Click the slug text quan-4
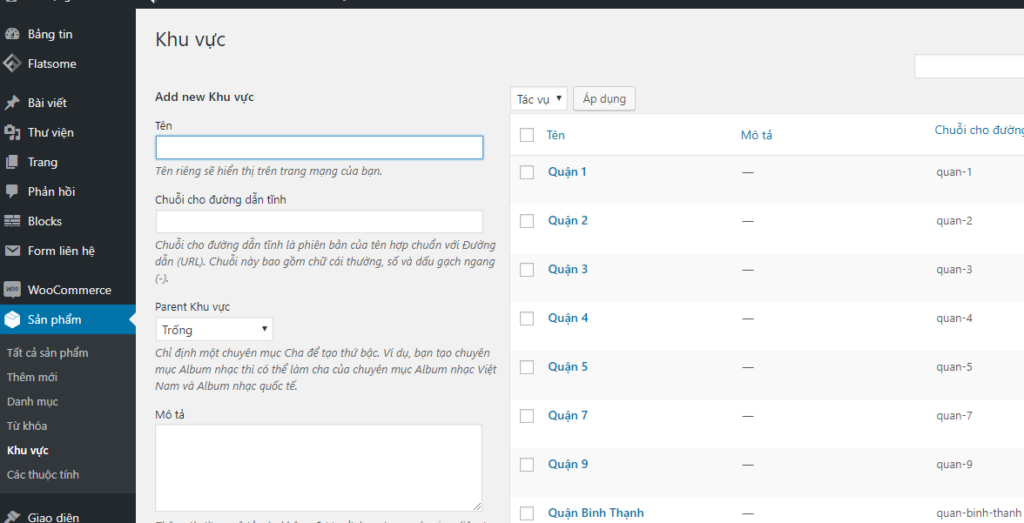 954,319
